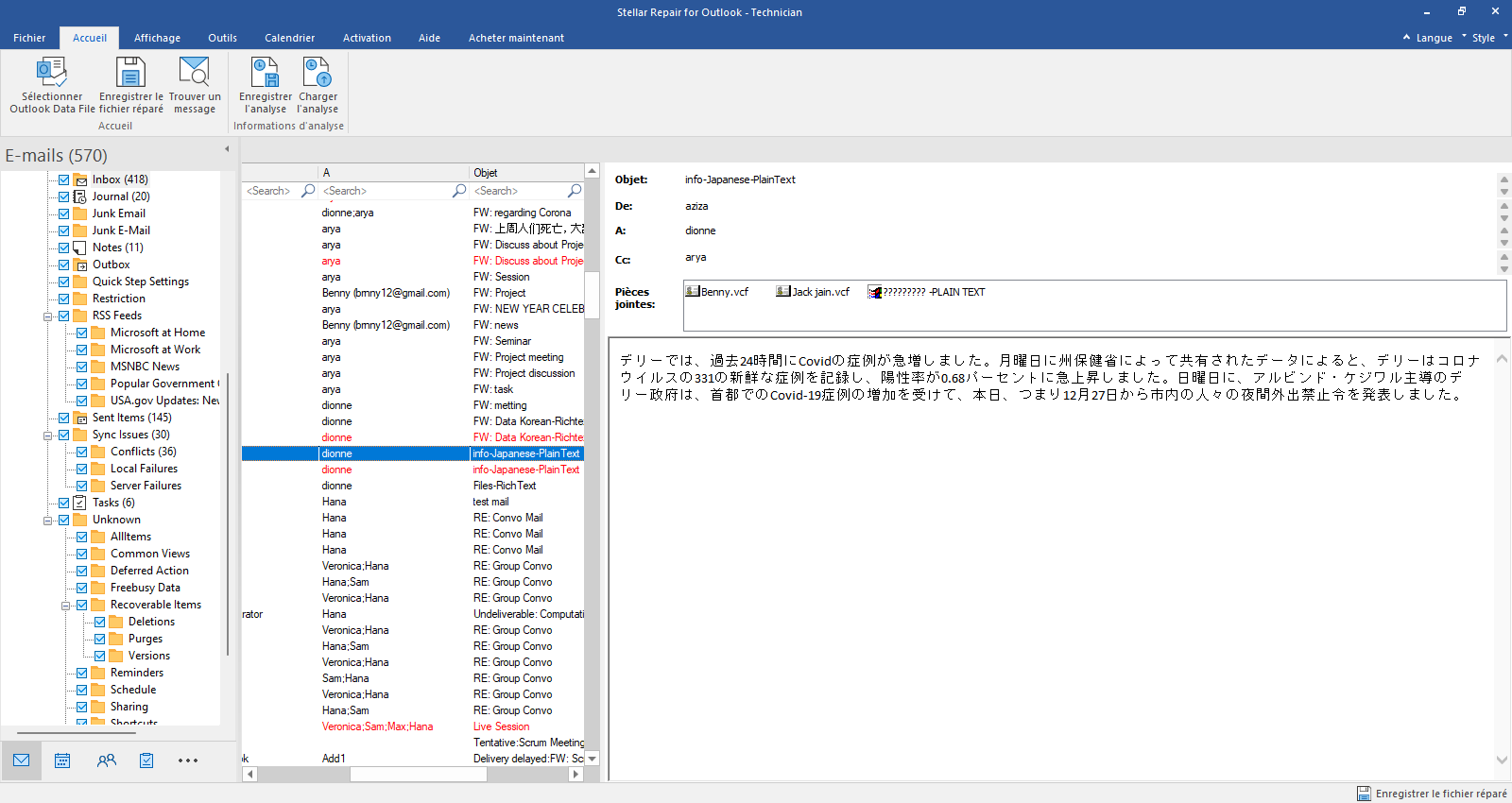
Task: Open Benny.vcf attachment
Action: coord(717,292)
